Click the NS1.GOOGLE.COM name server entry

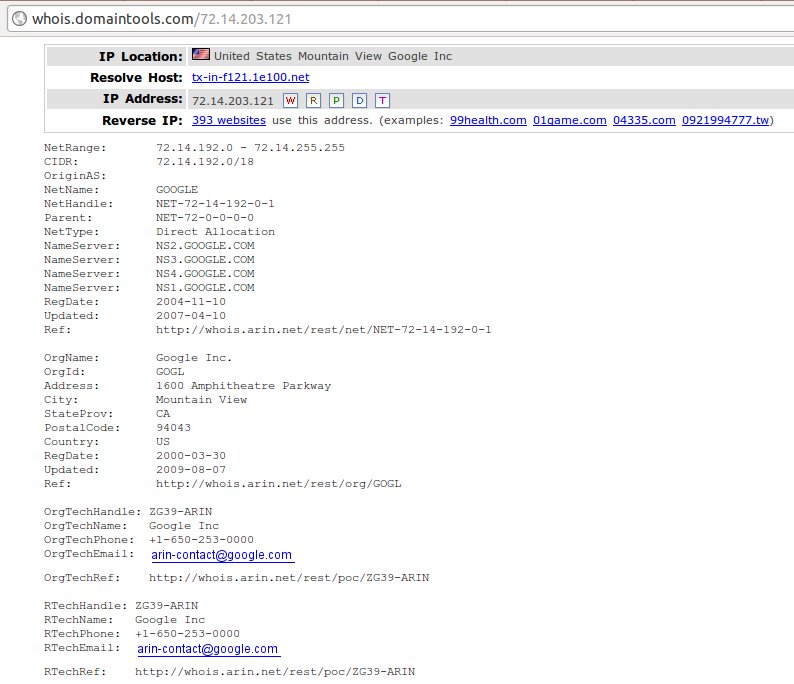click(x=205, y=288)
